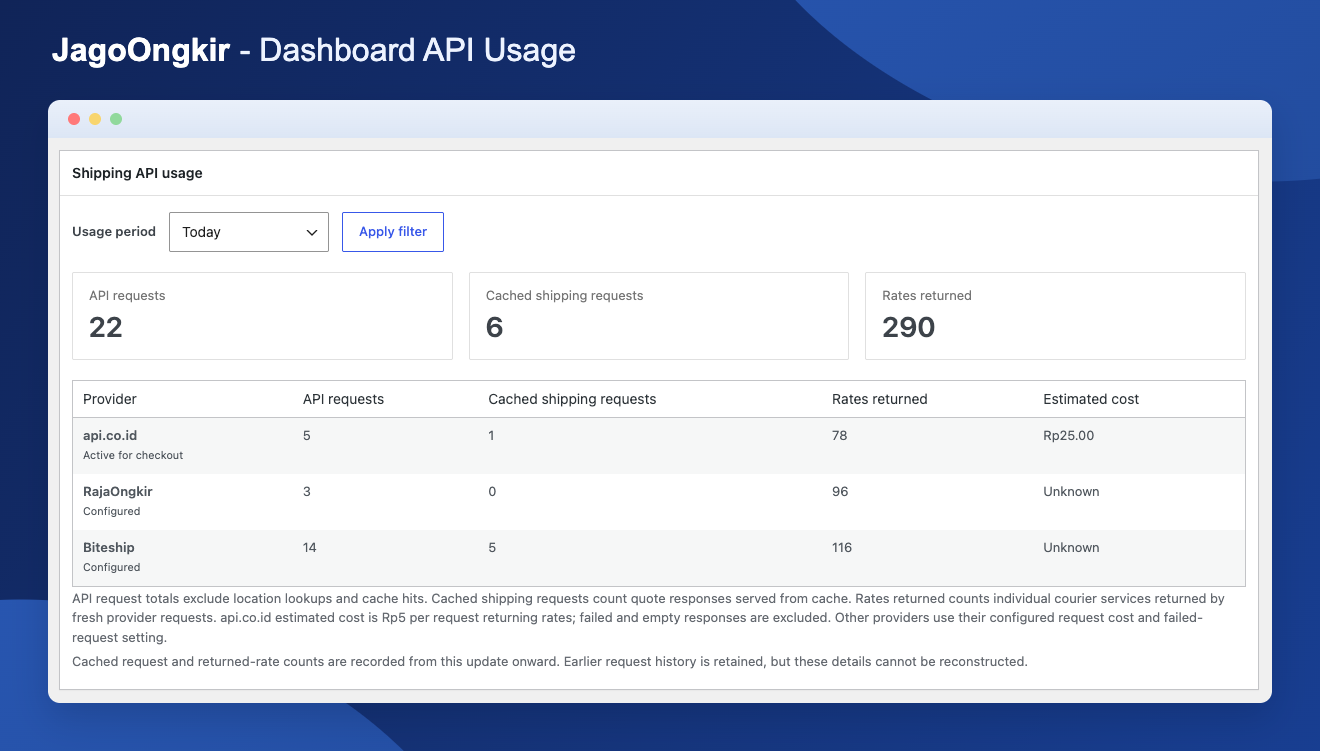
Task: Click the api.co.id API requests value 5
Action: coord(307,436)
